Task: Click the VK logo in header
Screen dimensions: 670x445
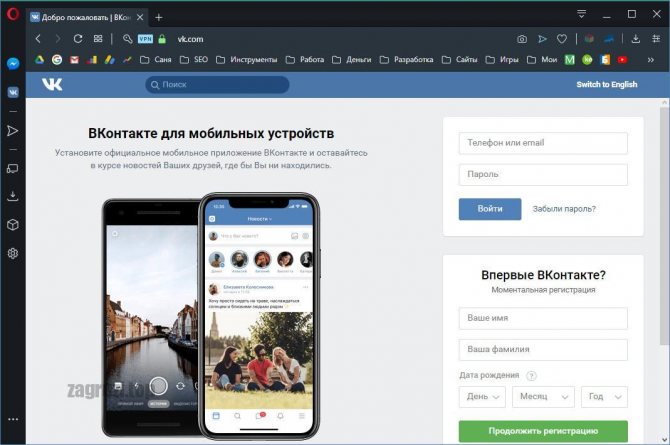Action: click(x=52, y=85)
